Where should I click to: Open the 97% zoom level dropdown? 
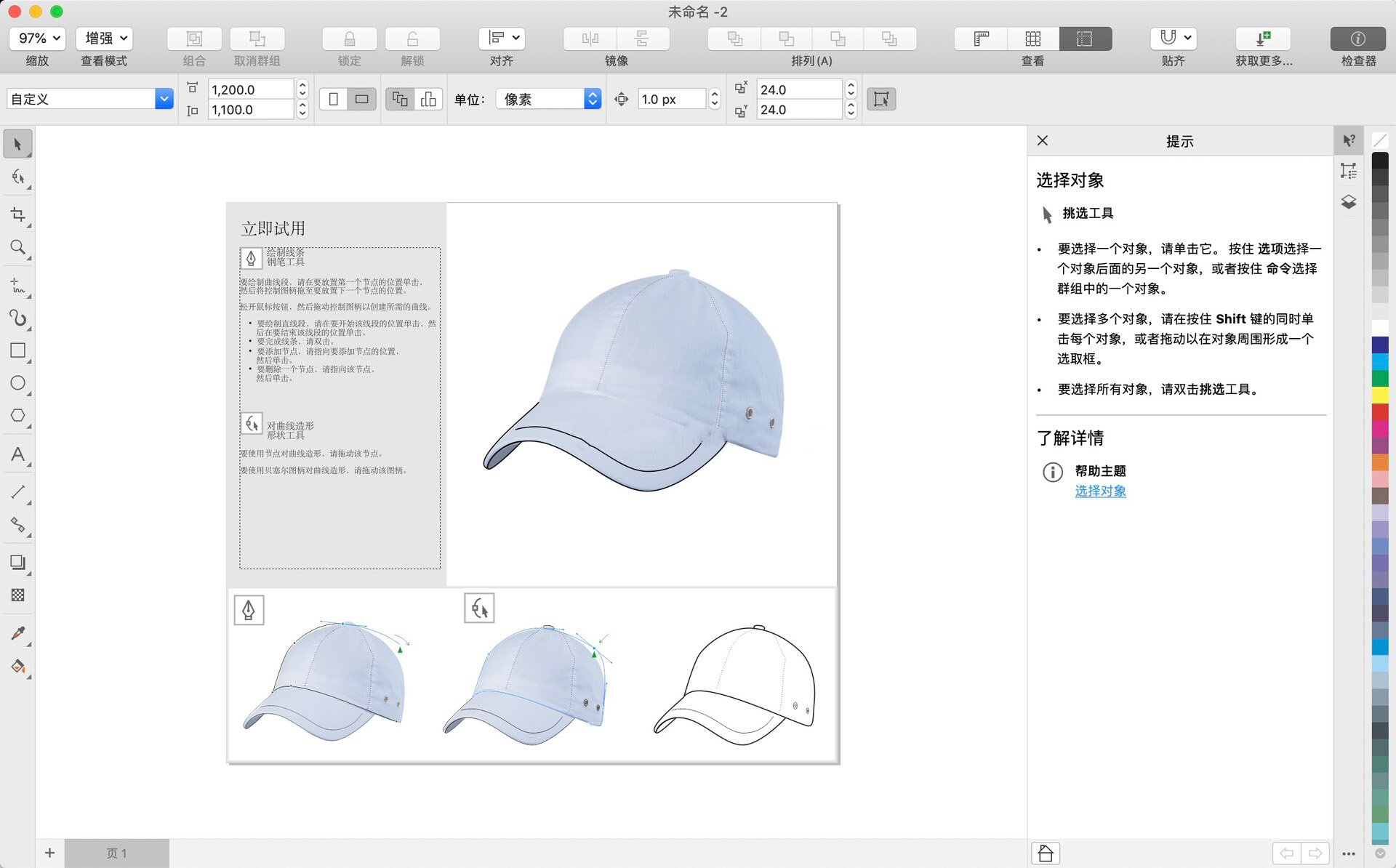[x=37, y=38]
